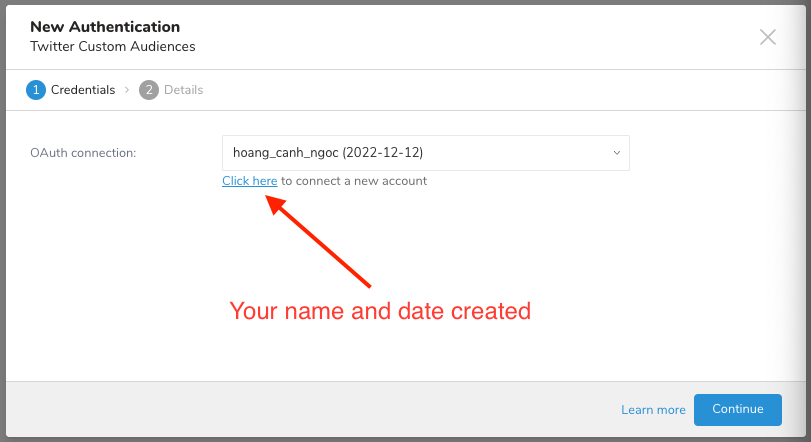
Task: Select the Credentials step
Action: click(82, 90)
